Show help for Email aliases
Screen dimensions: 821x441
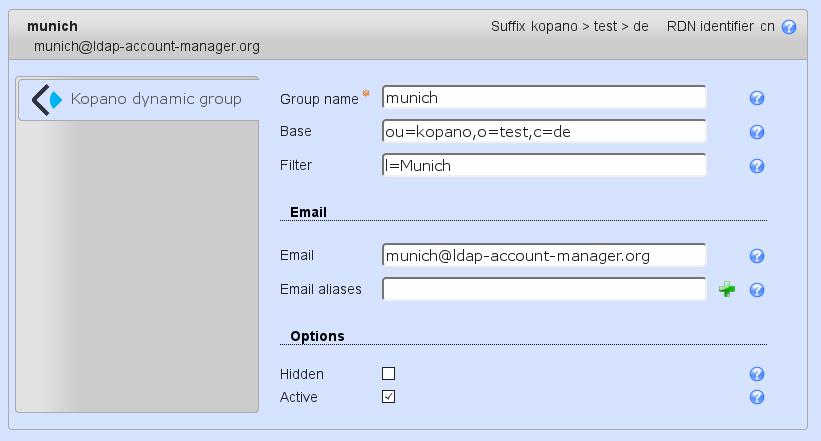(757, 290)
